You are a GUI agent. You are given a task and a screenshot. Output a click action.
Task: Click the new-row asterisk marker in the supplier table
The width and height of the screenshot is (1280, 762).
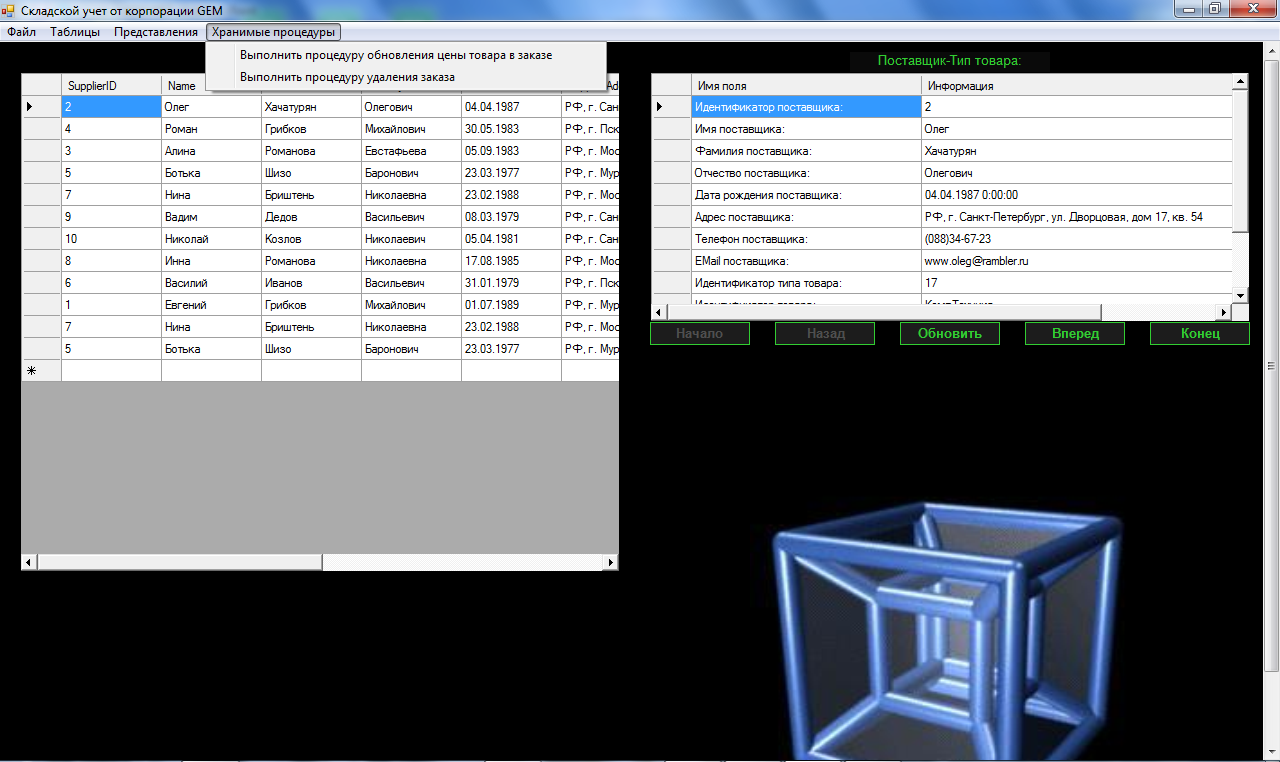(x=31, y=371)
